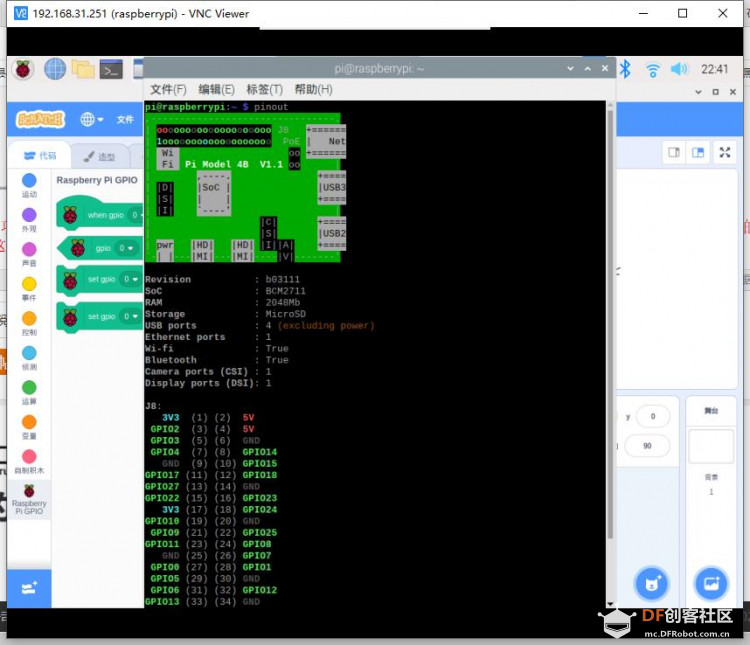Image resolution: width=750 pixels, height=645 pixels.
Task: Open terminal 文件(F) menu
Action: coord(168,89)
